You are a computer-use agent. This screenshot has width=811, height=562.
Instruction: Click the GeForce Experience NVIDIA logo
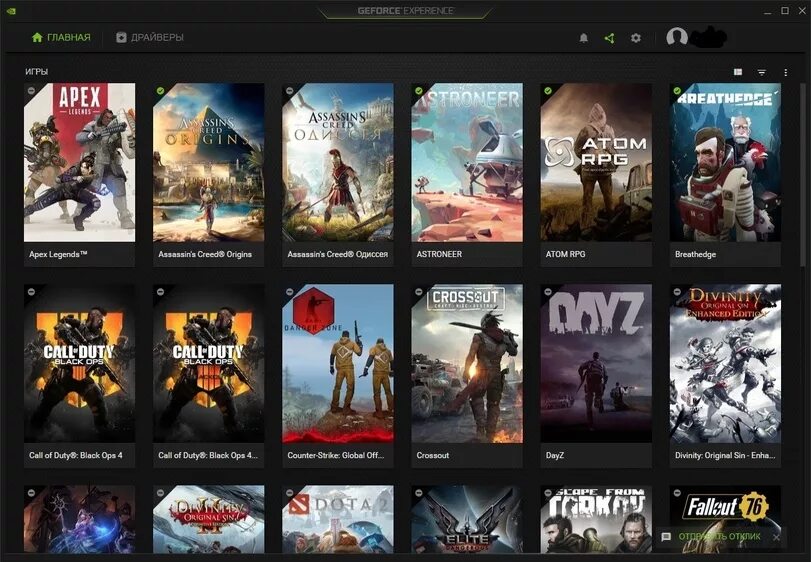tap(11, 11)
